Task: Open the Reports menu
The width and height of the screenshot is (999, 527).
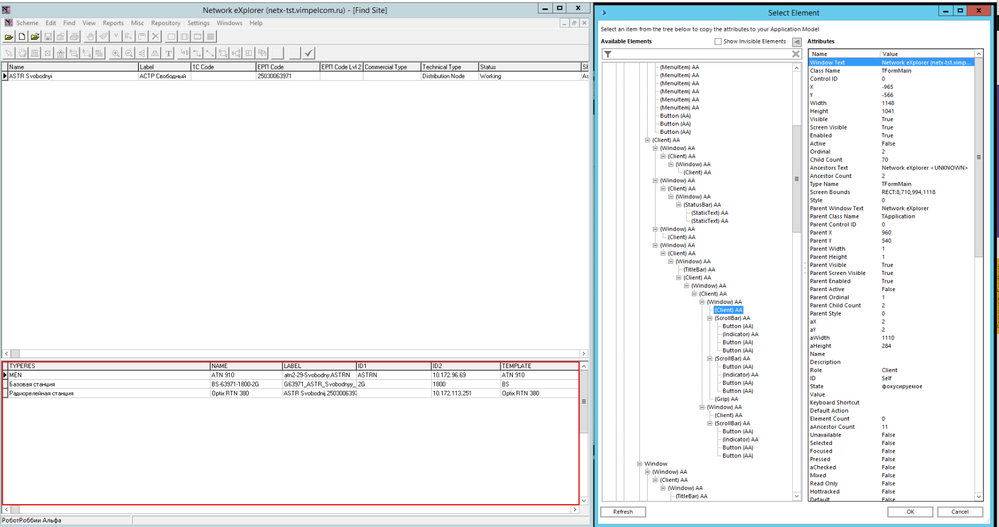Action: pos(113,22)
